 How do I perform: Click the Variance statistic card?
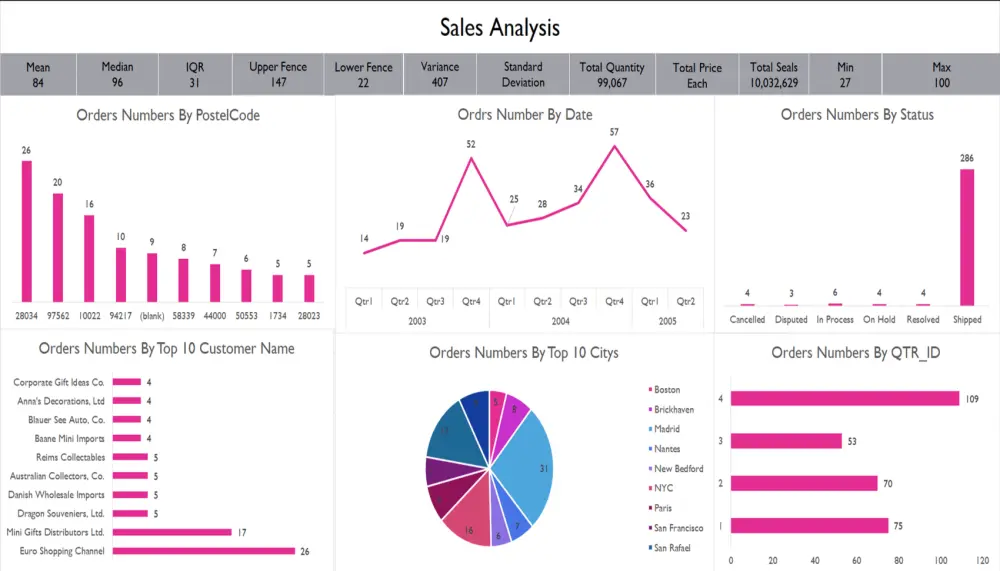pos(439,75)
